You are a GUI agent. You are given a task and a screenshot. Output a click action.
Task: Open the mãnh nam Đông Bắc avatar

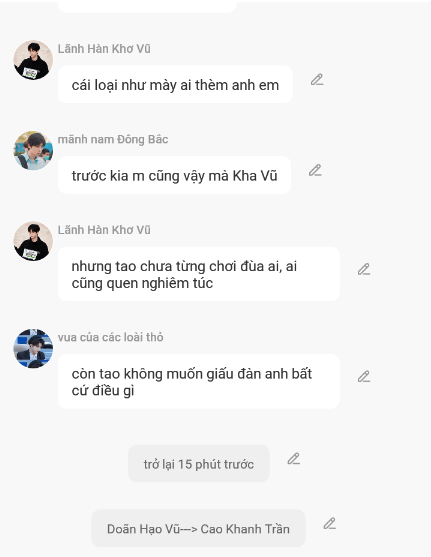(x=33, y=150)
